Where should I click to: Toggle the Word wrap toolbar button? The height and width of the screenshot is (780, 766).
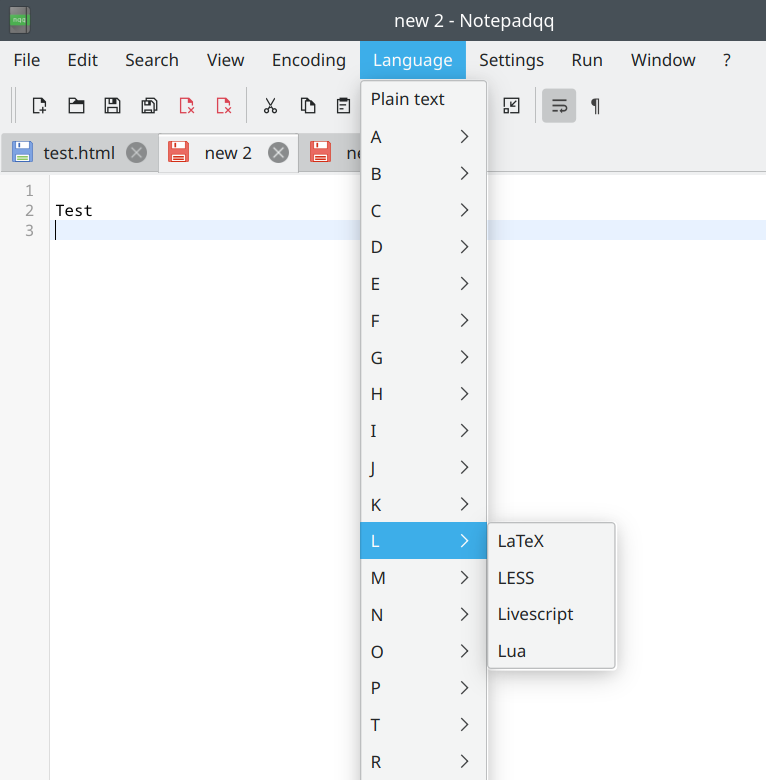tap(559, 106)
